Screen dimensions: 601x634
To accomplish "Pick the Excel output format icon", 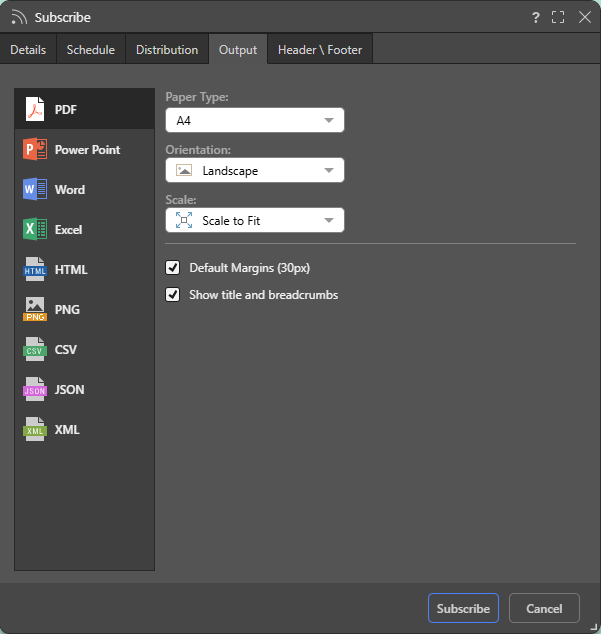I will tap(36, 229).
